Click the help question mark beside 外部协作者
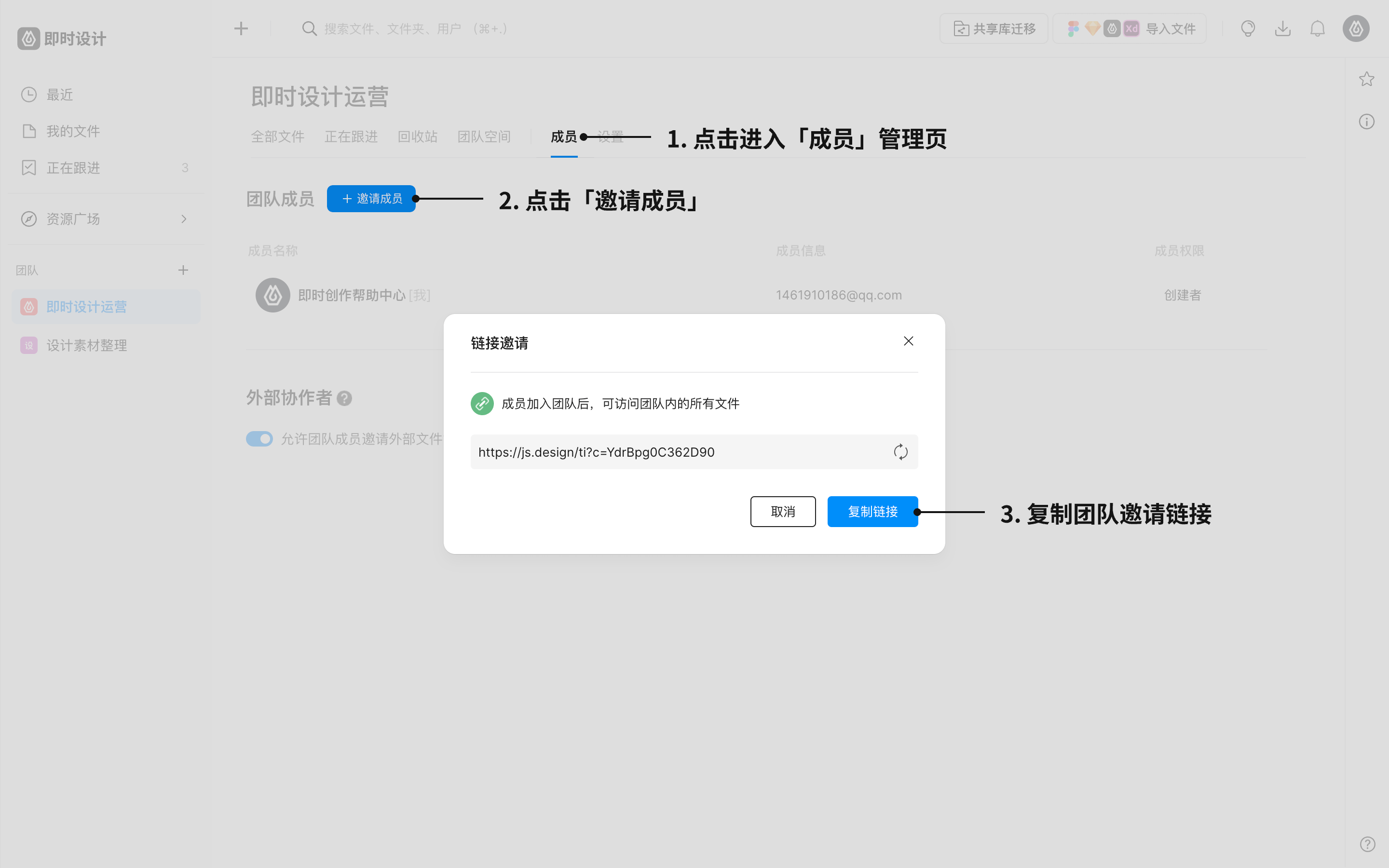 click(x=344, y=398)
